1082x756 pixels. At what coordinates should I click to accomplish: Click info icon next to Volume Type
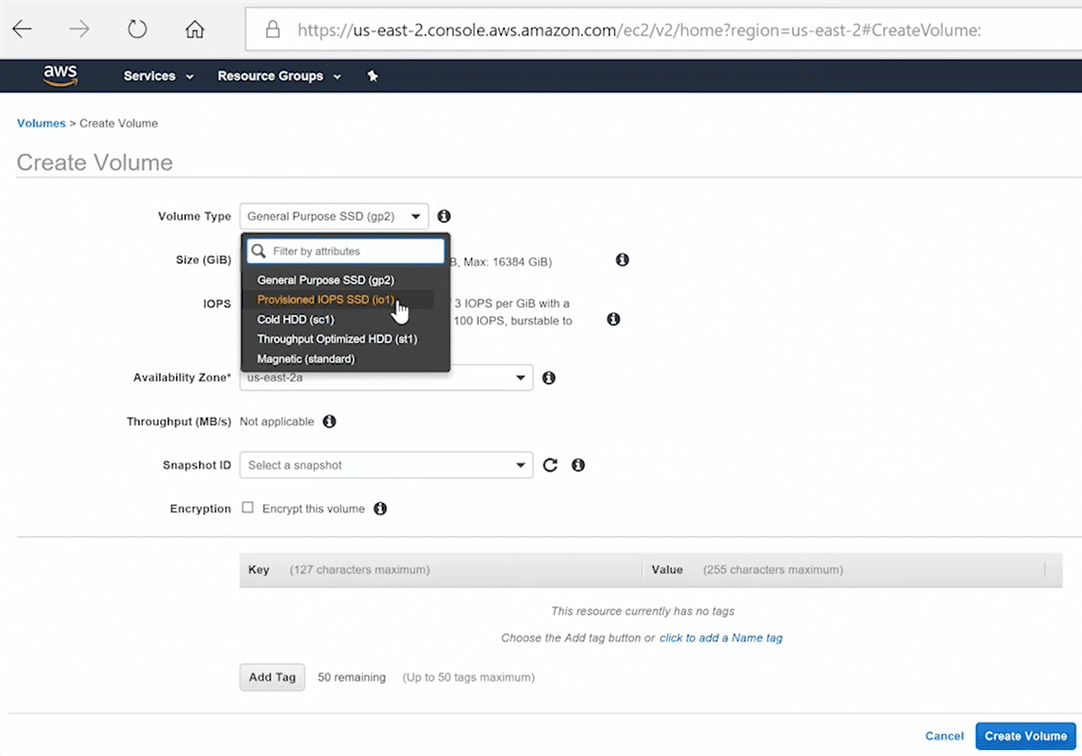(x=444, y=216)
